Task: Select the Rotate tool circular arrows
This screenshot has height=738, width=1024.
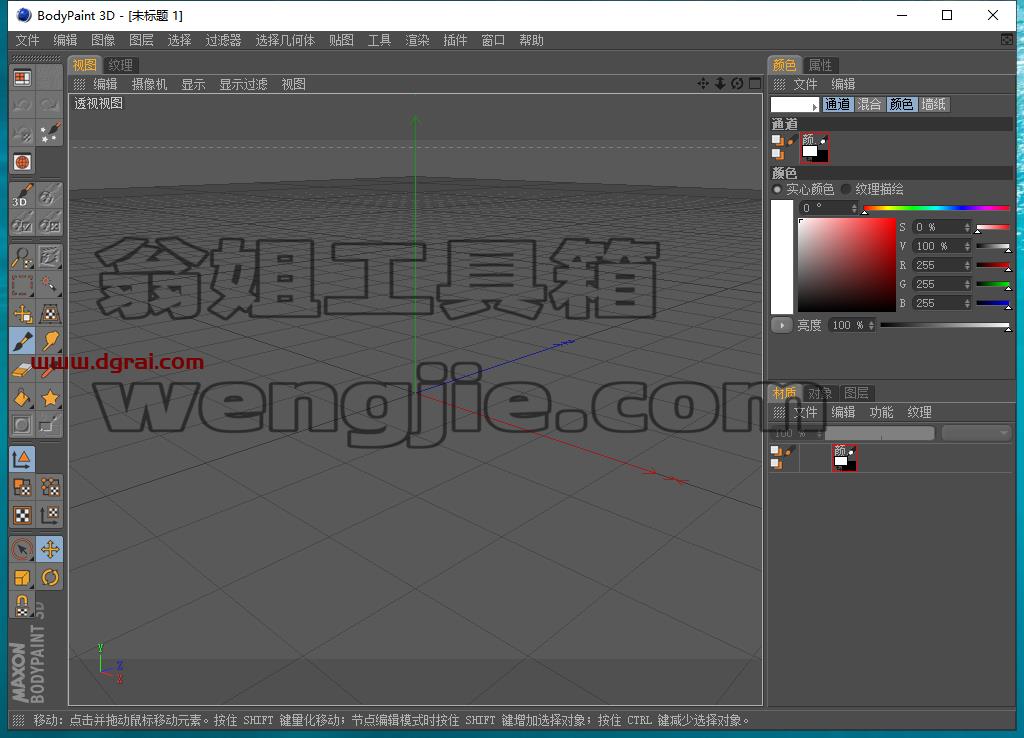Action: [x=50, y=577]
